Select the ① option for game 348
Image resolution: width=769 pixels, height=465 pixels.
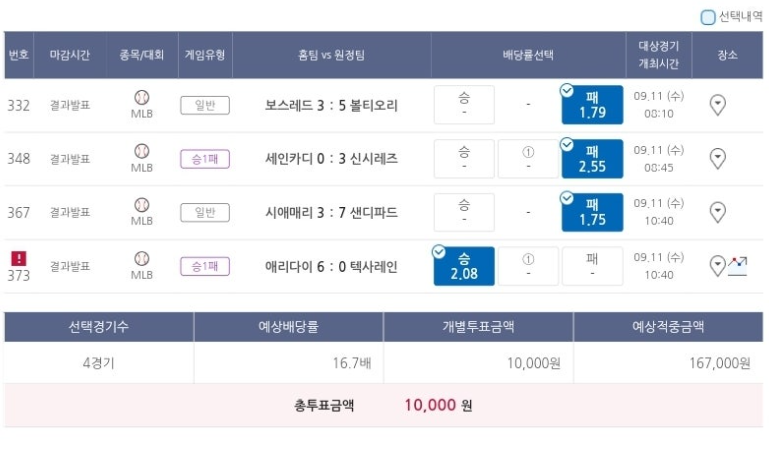point(528,158)
